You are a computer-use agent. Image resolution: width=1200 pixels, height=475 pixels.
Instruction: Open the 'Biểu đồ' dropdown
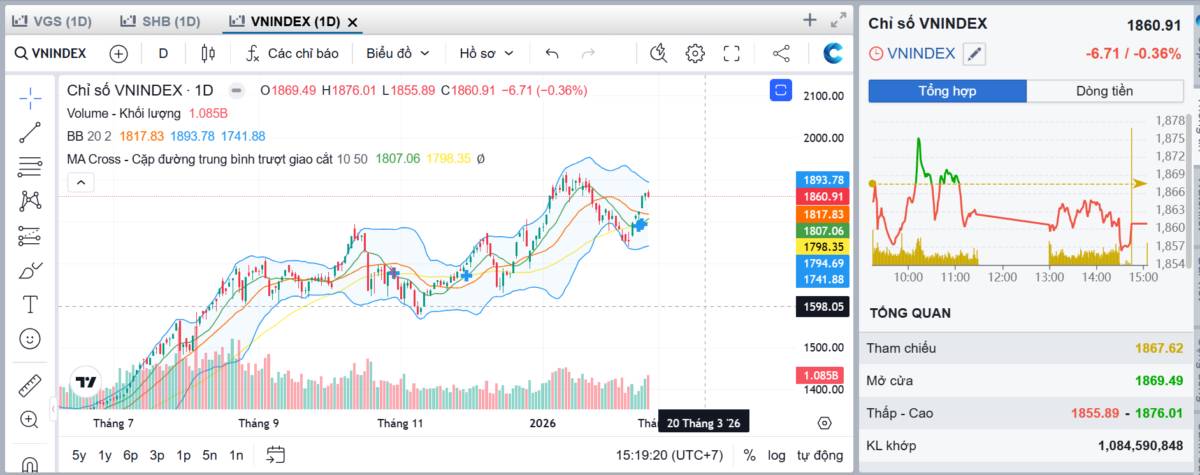[x=398, y=54]
